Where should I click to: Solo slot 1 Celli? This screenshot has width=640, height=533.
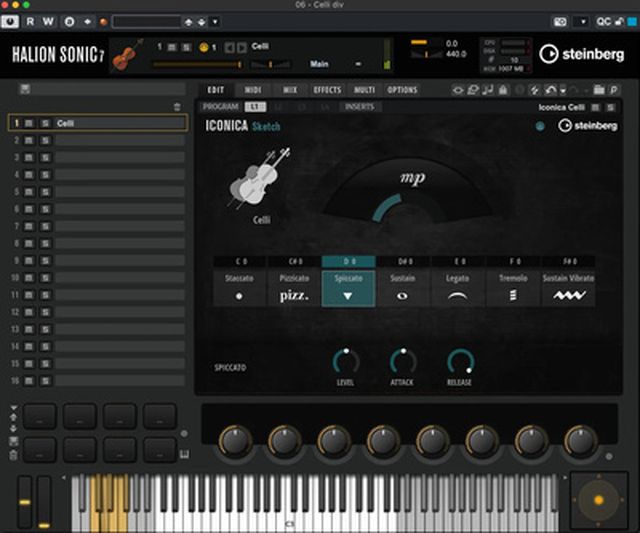[45, 123]
